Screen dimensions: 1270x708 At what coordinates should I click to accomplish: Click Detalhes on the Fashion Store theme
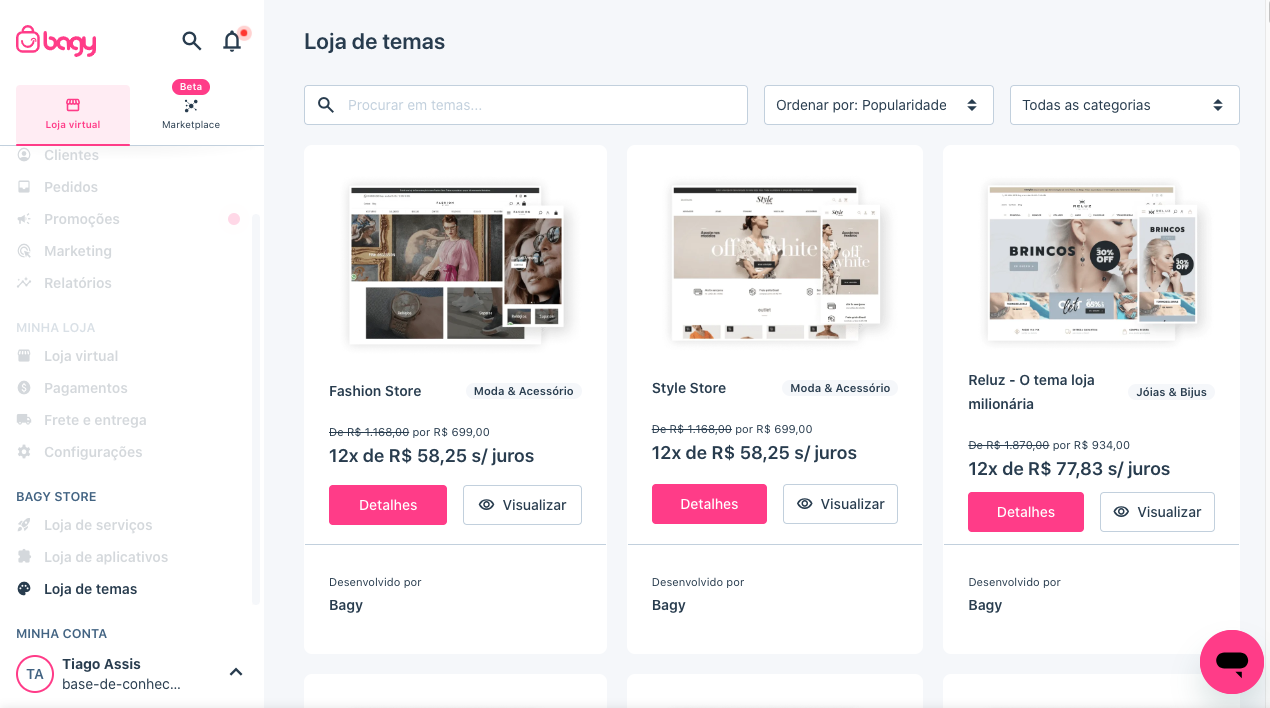pyautogui.click(x=388, y=505)
